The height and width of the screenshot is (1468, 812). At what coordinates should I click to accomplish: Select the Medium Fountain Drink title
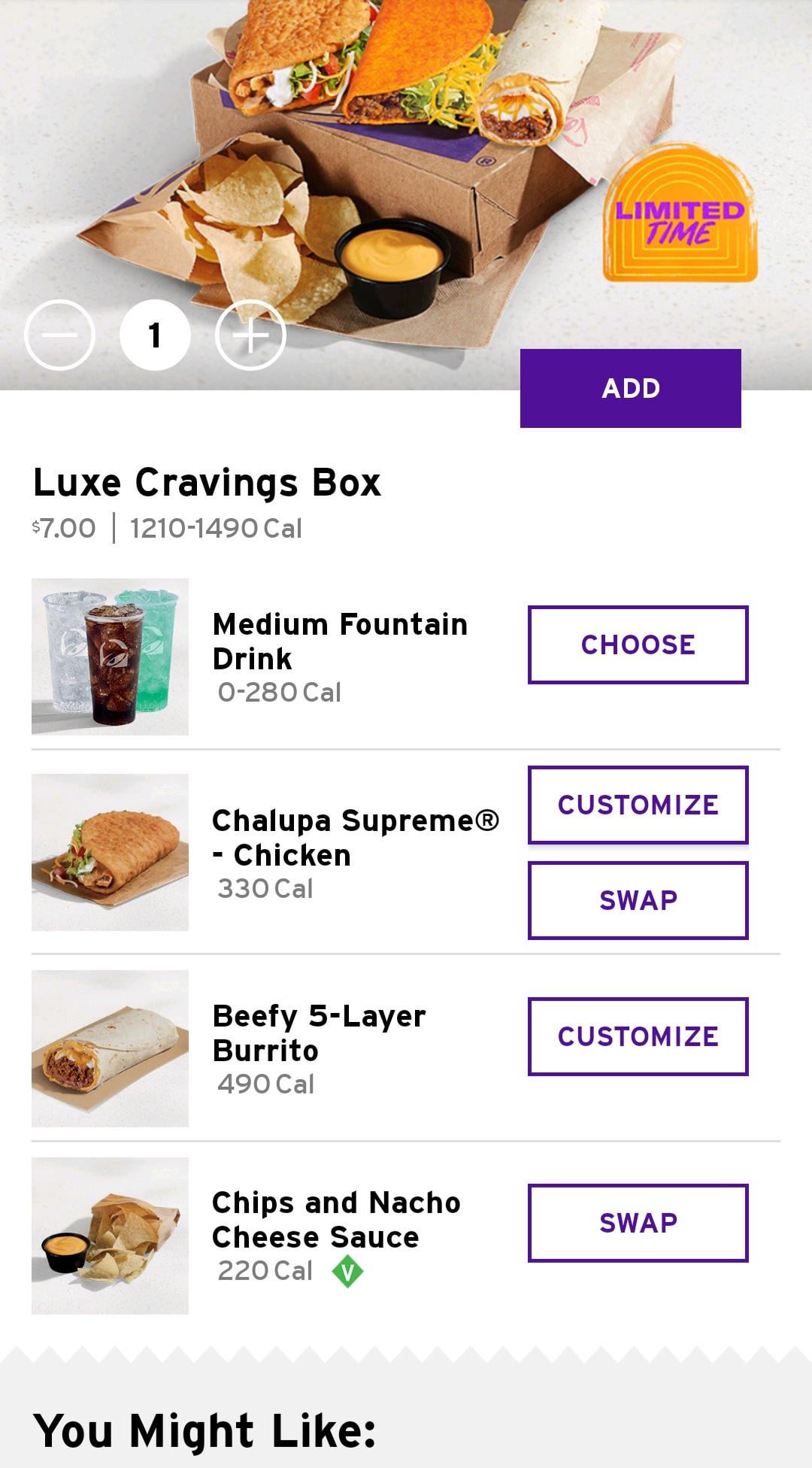coord(340,641)
